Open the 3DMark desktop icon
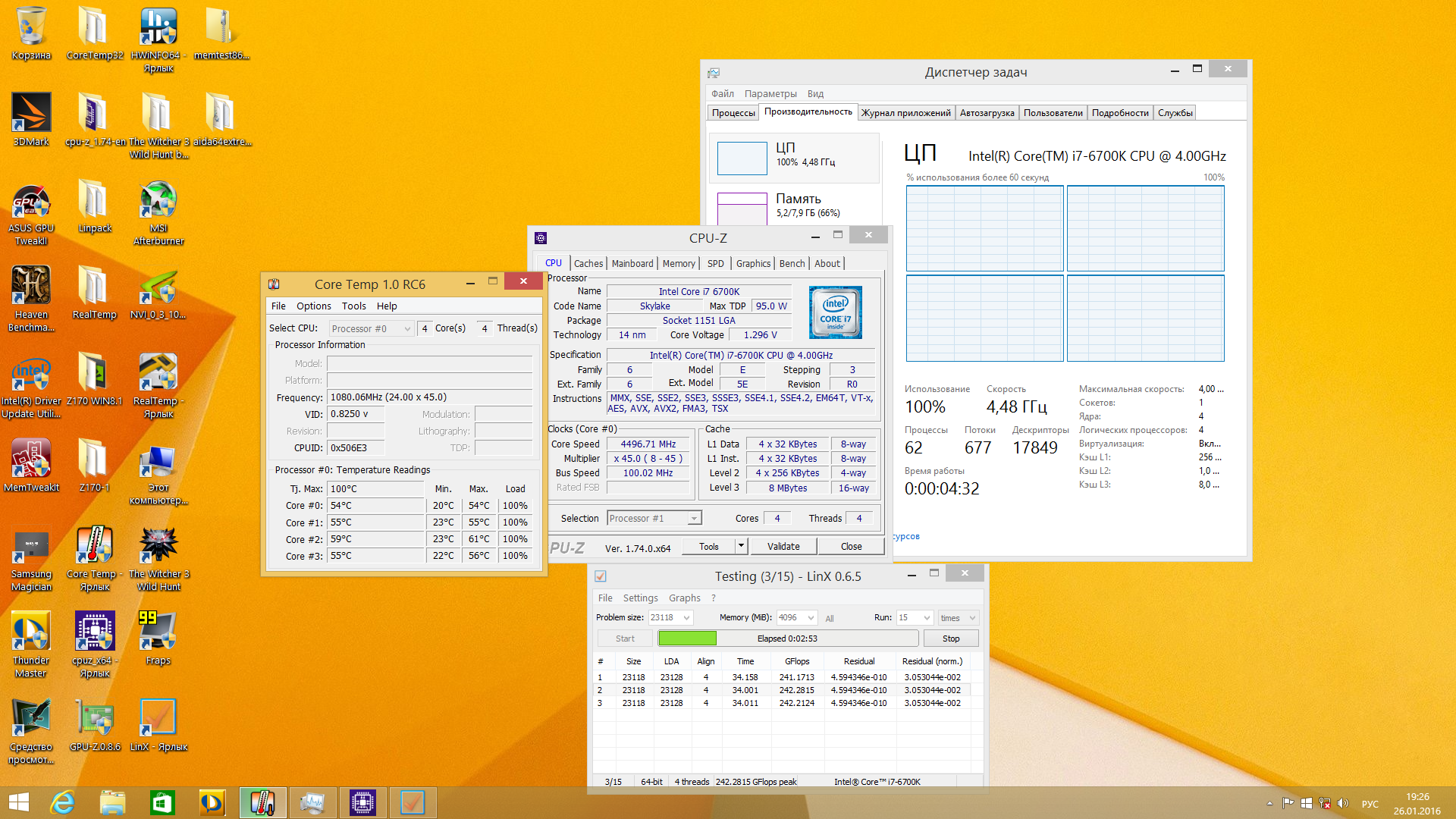The image size is (1456, 819). coord(31,114)
